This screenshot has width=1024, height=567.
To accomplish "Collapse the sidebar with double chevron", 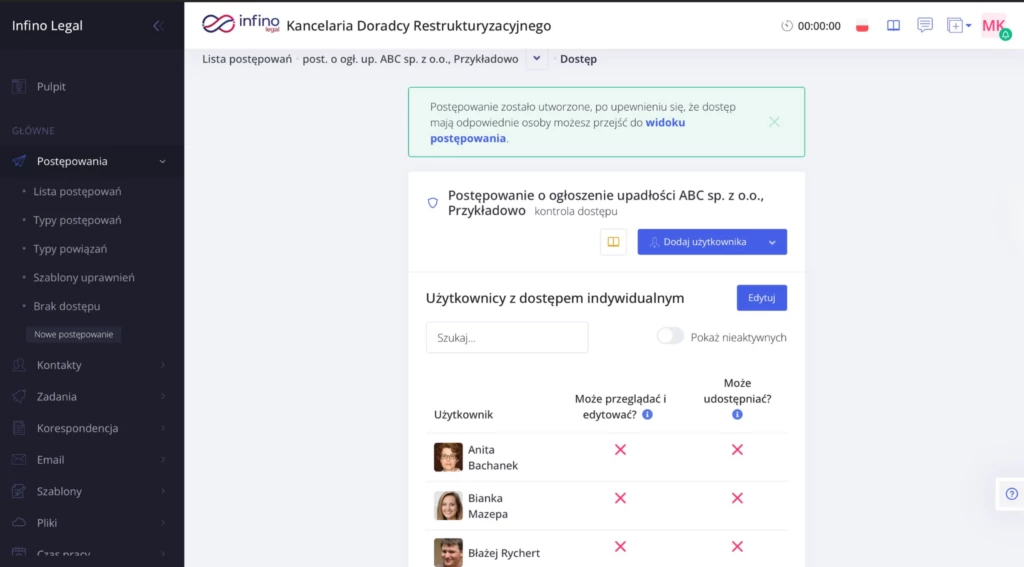I will tap(158, 26).
